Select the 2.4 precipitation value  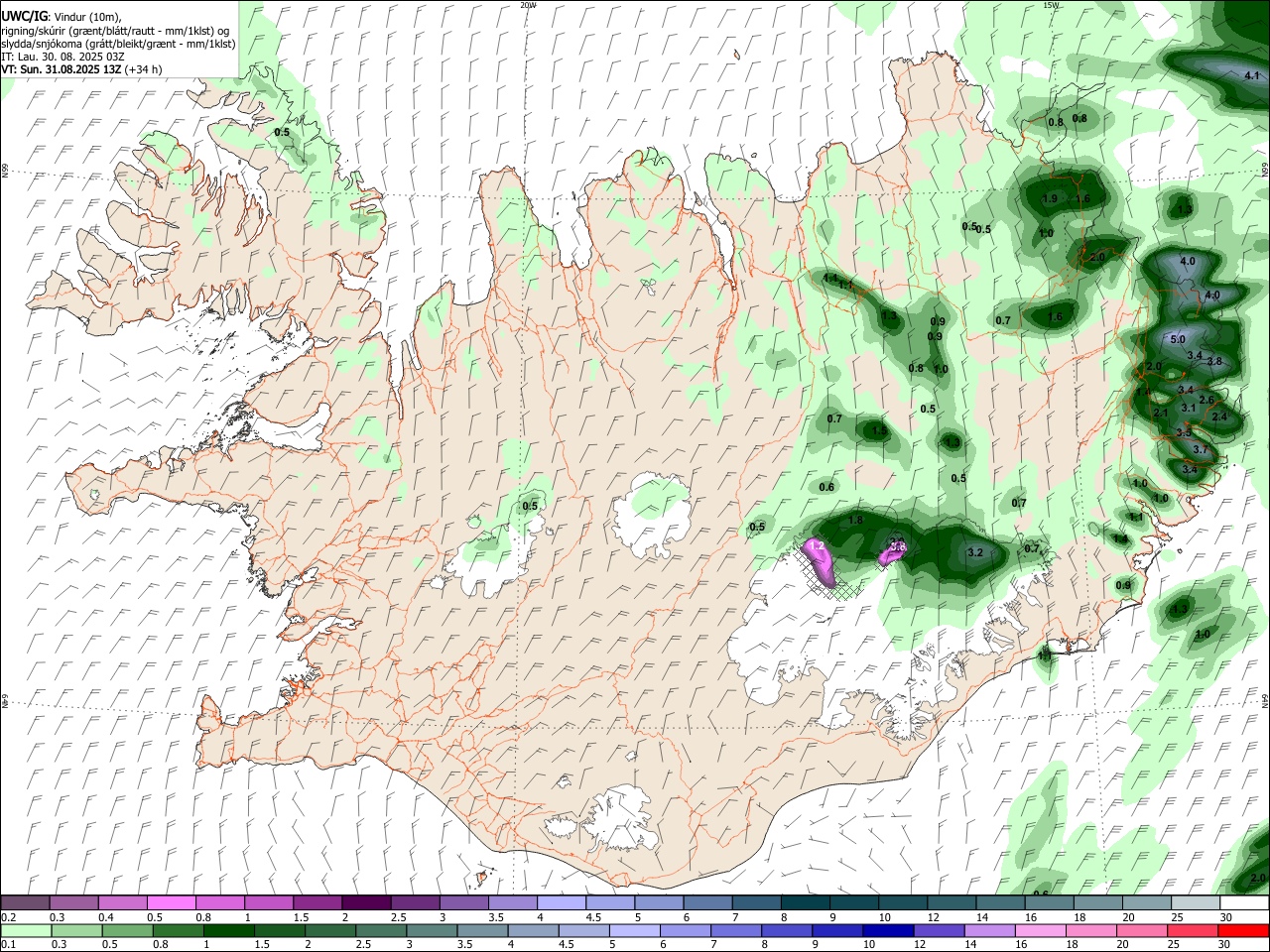tap(1219, 416)
